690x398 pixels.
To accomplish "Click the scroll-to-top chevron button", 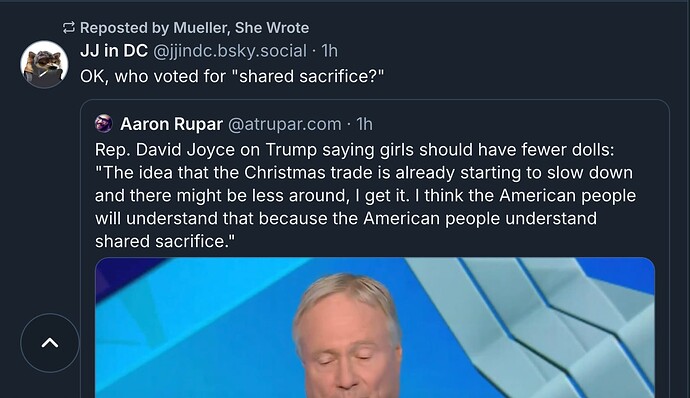I will pos(50,343).
